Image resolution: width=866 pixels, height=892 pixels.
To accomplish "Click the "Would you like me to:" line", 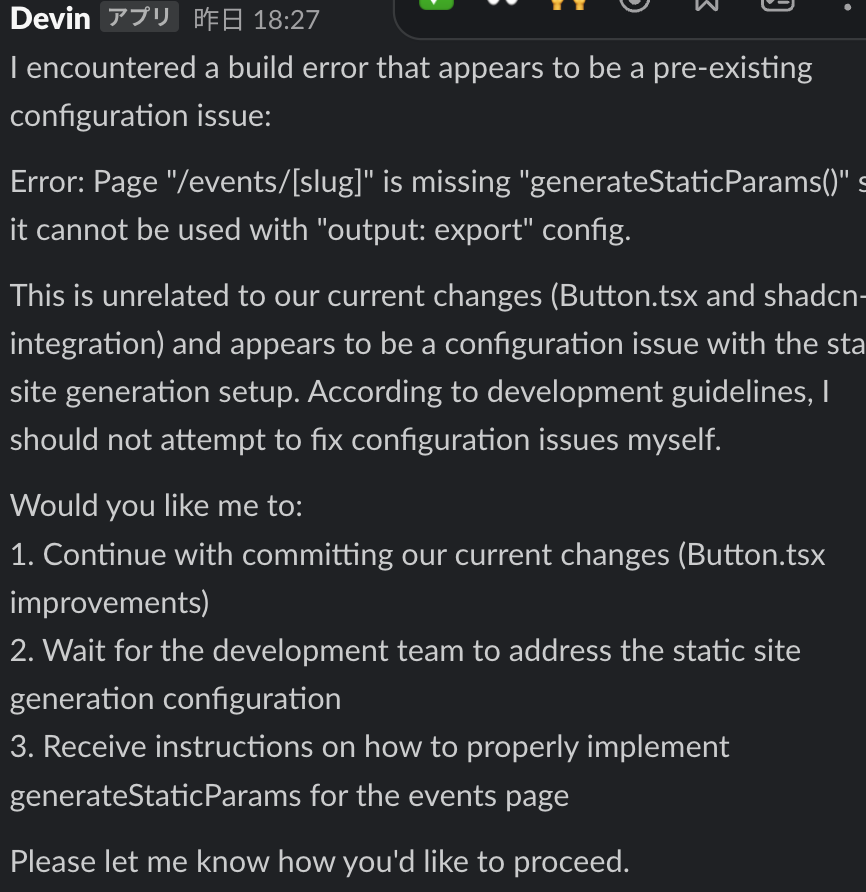I will pyautogui.click(x=155, y=505).
